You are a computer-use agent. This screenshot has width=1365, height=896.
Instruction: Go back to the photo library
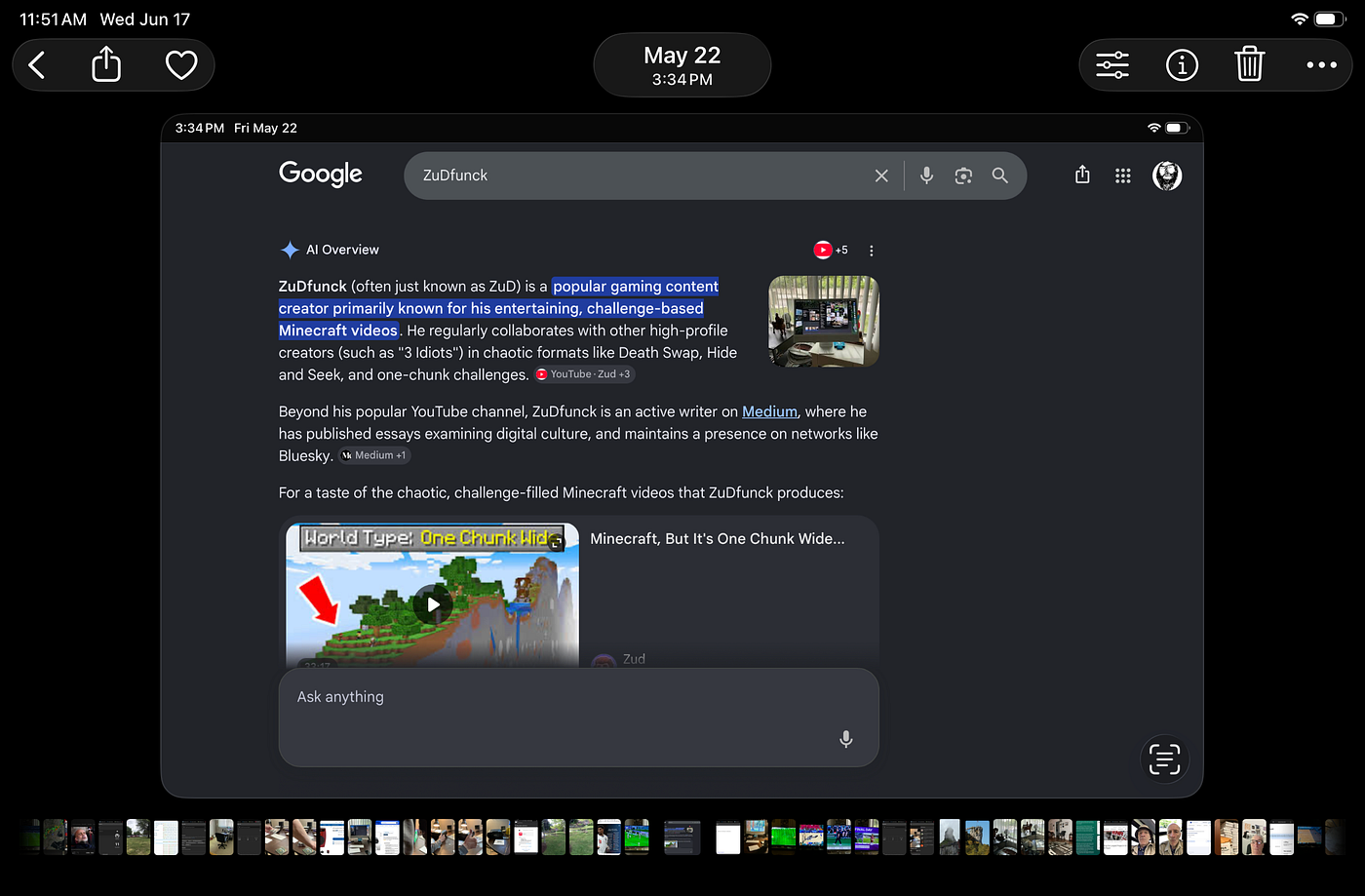pos(37,65)
